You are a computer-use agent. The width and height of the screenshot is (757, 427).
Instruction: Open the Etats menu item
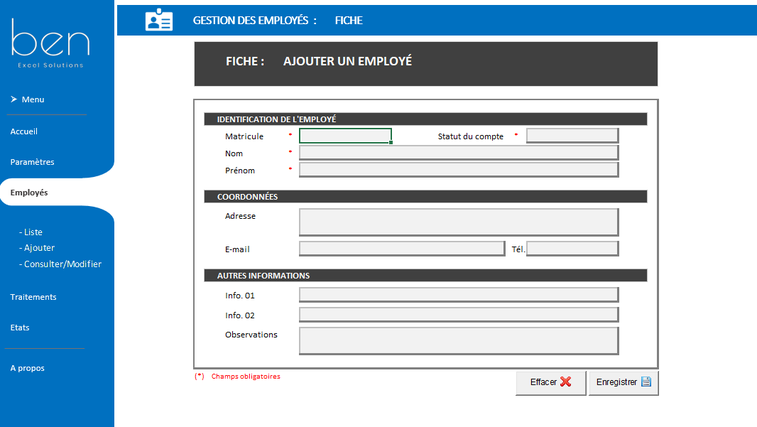pos(20,327)
